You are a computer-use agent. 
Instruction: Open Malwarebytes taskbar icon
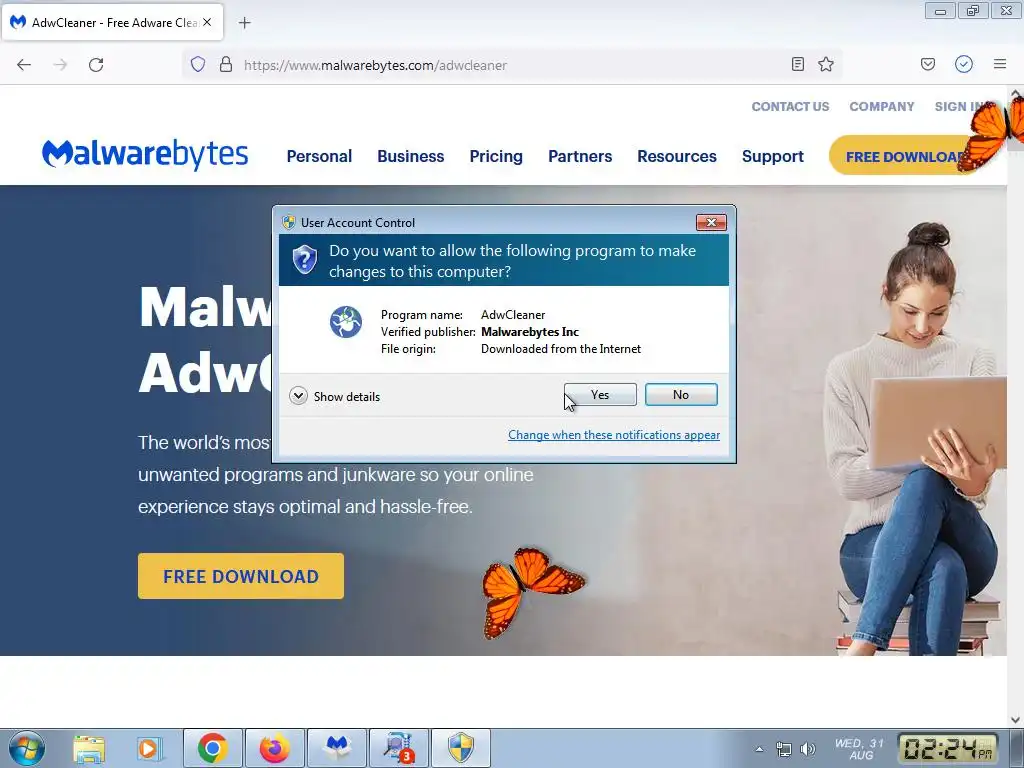(x=337, y=748)
